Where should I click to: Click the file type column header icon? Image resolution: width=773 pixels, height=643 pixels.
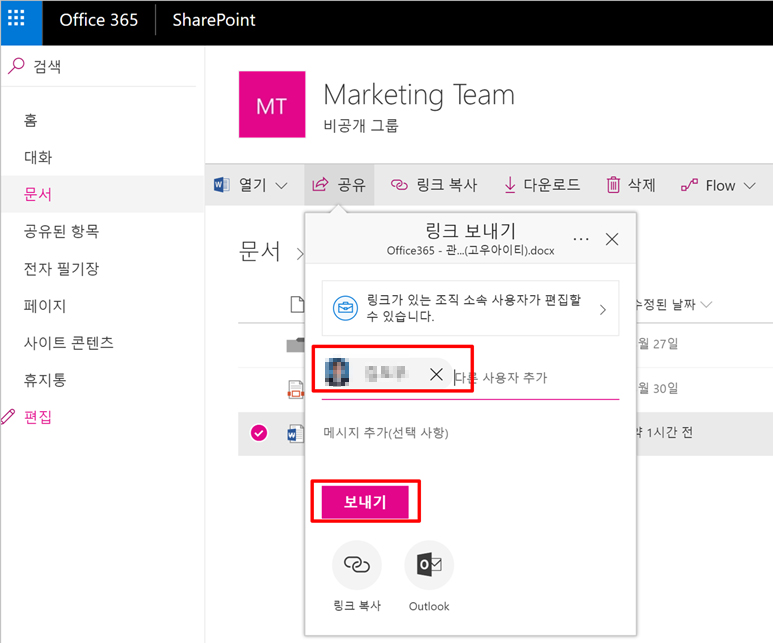(x=297, y=304)
